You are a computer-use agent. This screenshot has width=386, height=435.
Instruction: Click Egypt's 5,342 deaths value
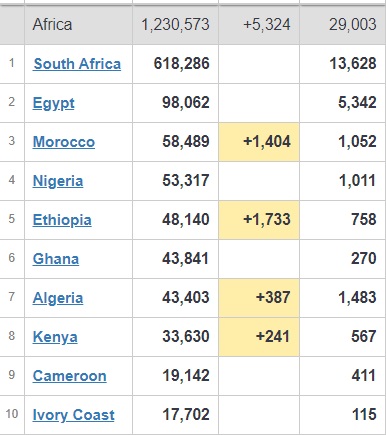357,102
